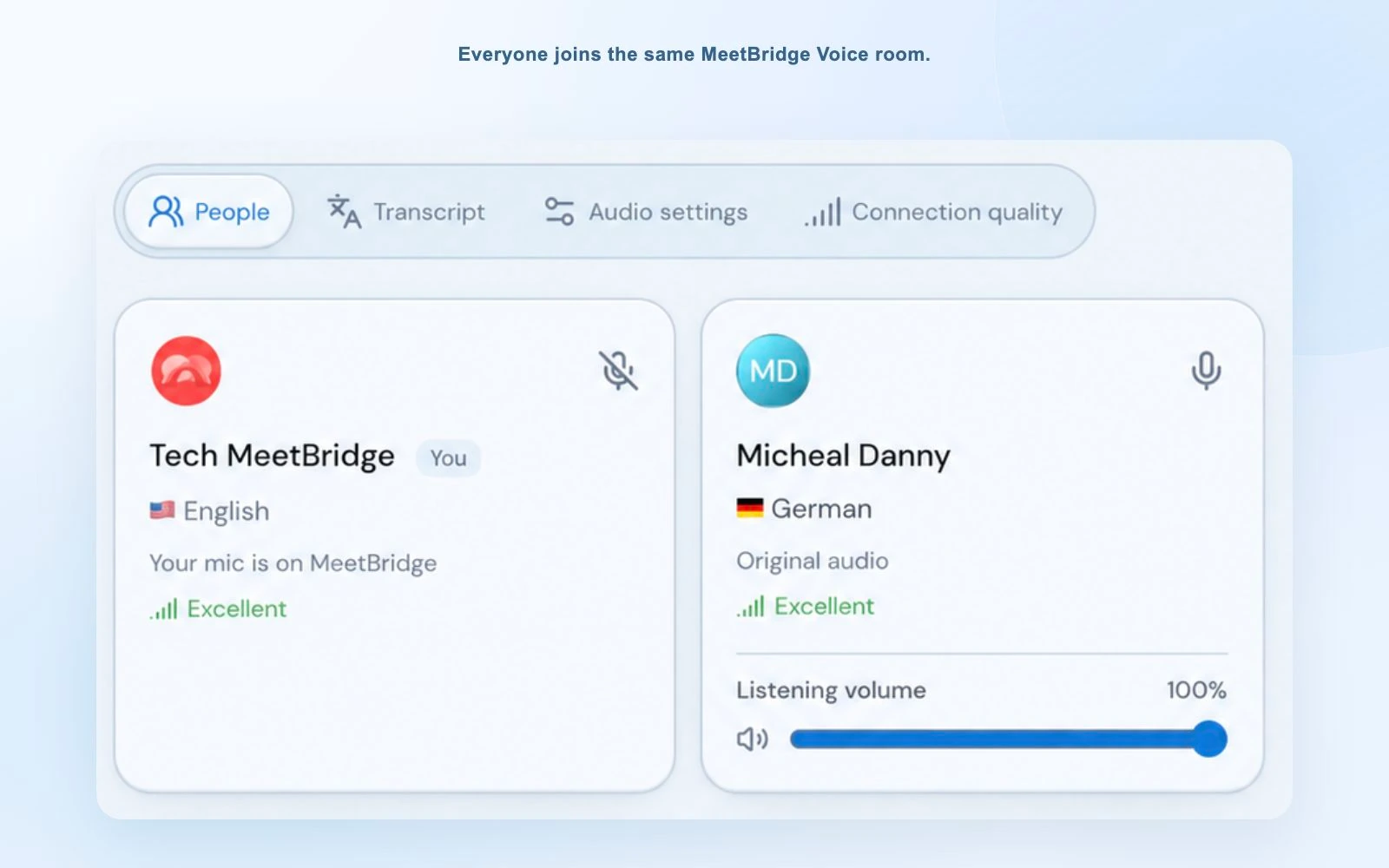This screenshot has height=868, width=1389.
Task: Click the "German" language label
Action: [x=821, y=509]
